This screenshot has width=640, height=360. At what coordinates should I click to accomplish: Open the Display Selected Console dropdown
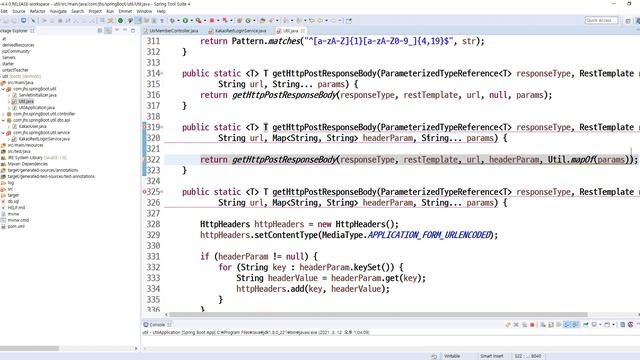pyautogui.click(x=600, y=325)
